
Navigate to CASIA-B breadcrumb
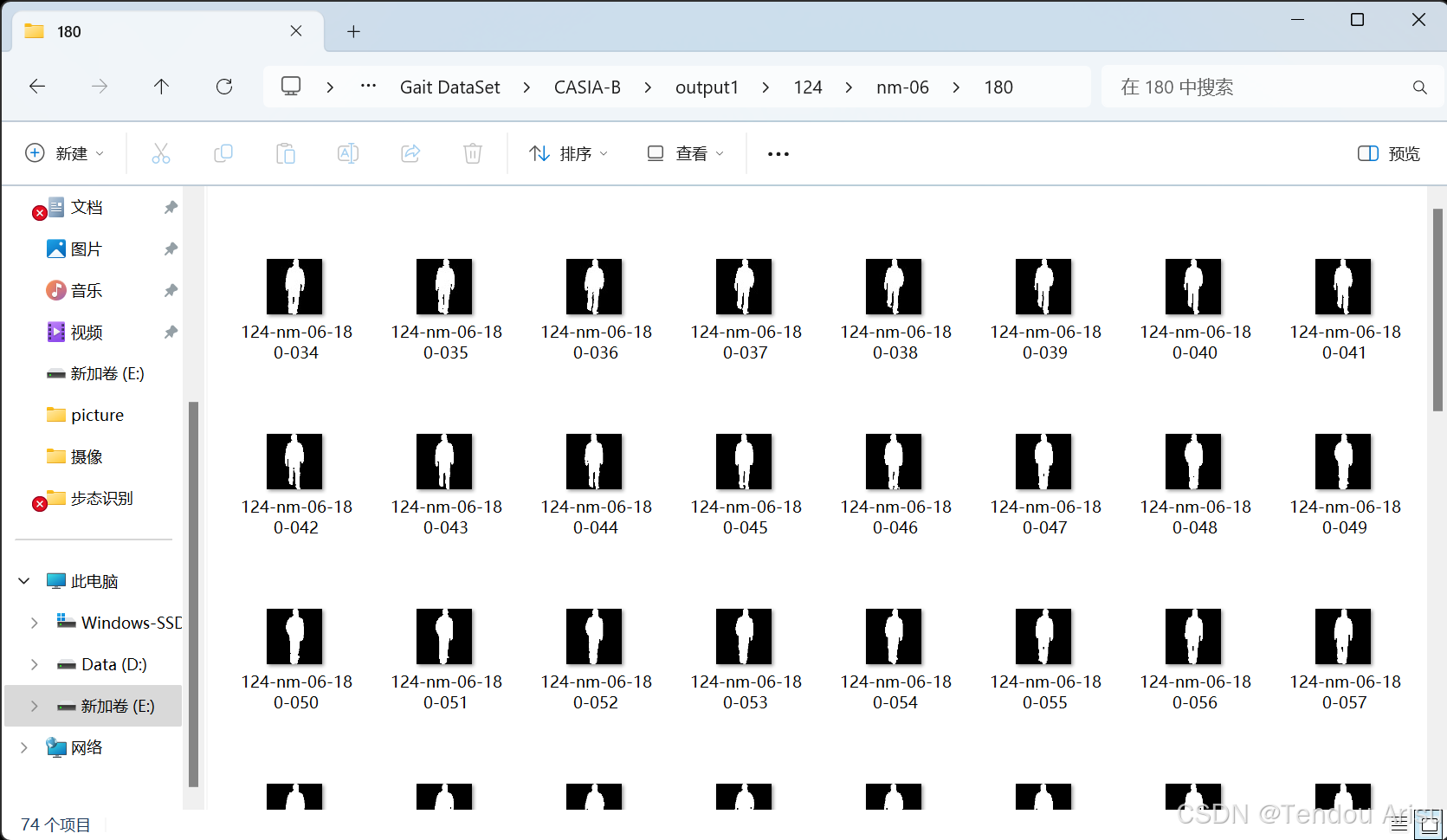[587, 87]
